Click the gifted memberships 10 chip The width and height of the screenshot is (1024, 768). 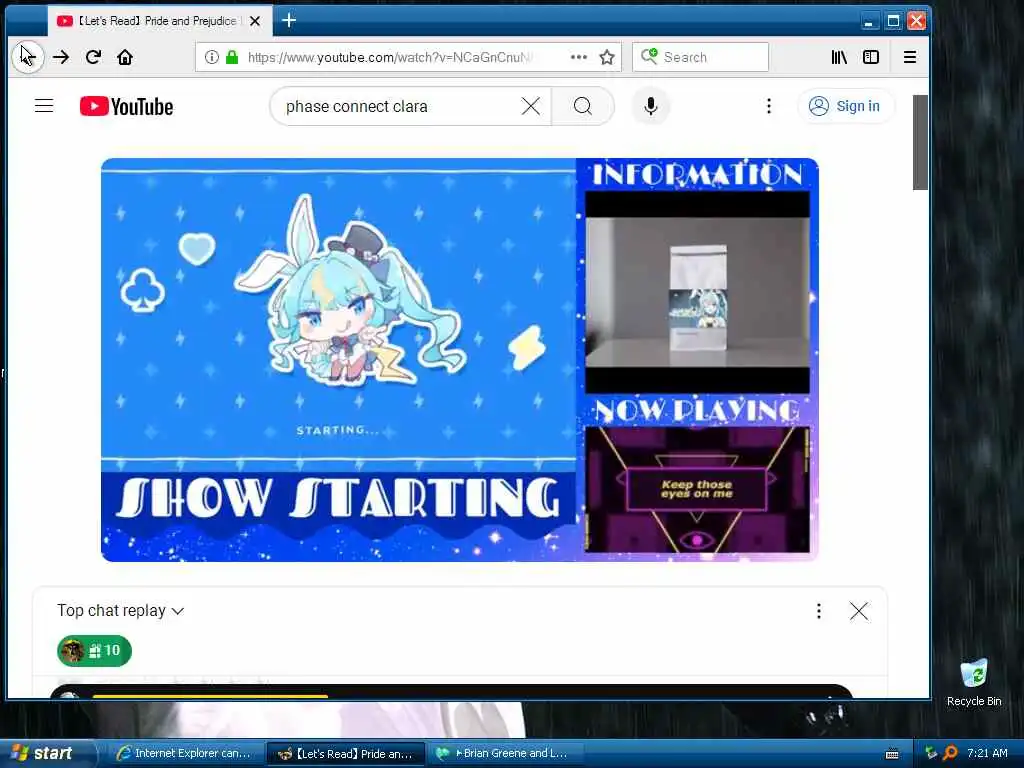95,651
